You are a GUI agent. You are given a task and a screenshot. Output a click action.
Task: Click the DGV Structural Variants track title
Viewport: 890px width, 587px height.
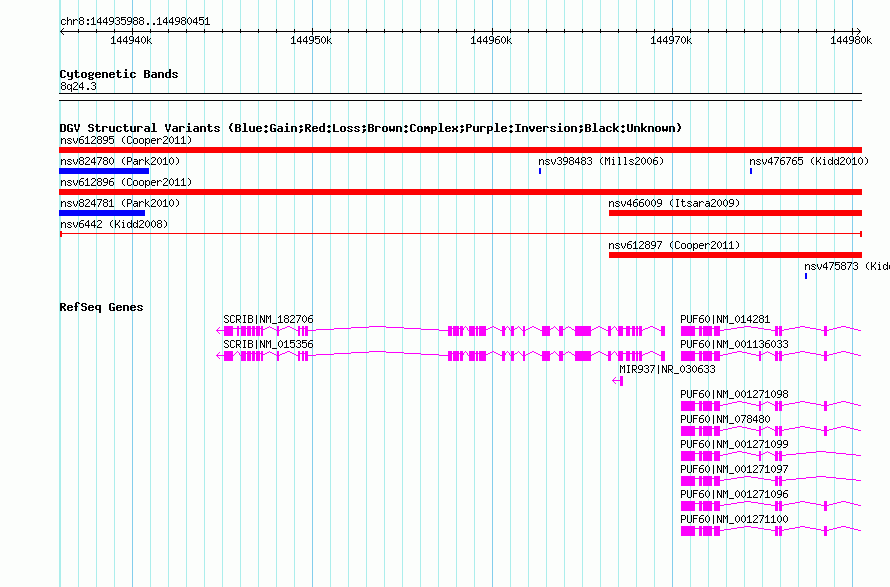pos(371,128)
